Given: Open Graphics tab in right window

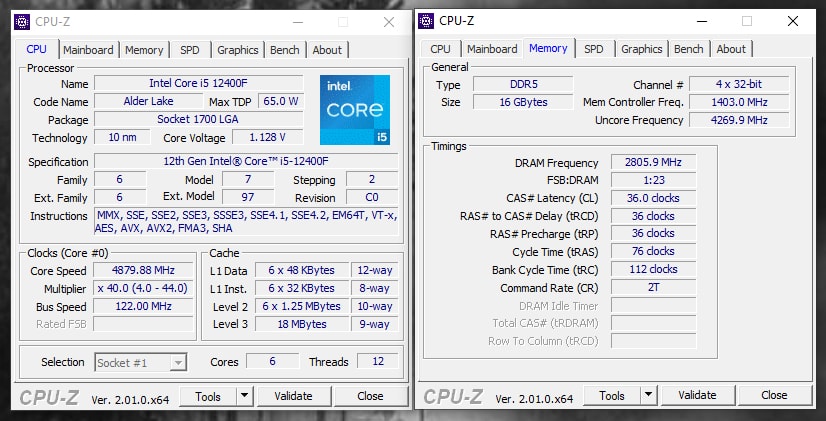Looking at the screenshot, I should (x=642, y=49).
